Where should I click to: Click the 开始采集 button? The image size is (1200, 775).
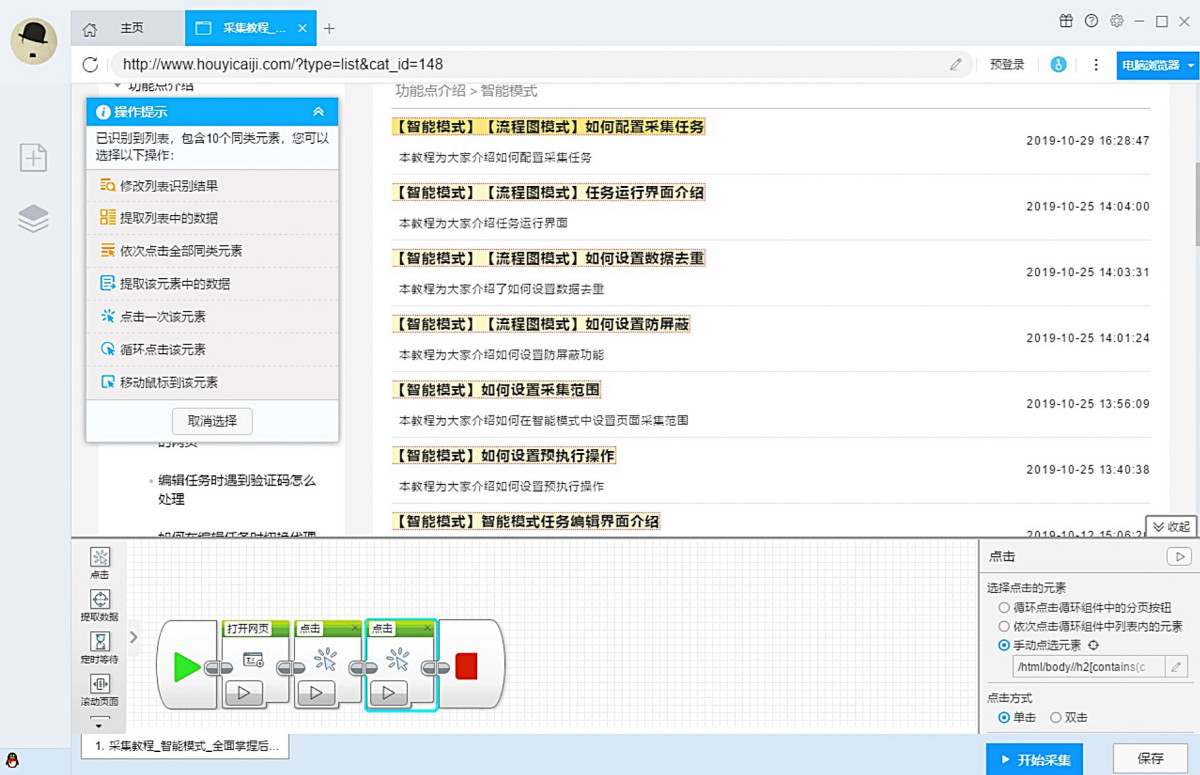(1035, 759)
